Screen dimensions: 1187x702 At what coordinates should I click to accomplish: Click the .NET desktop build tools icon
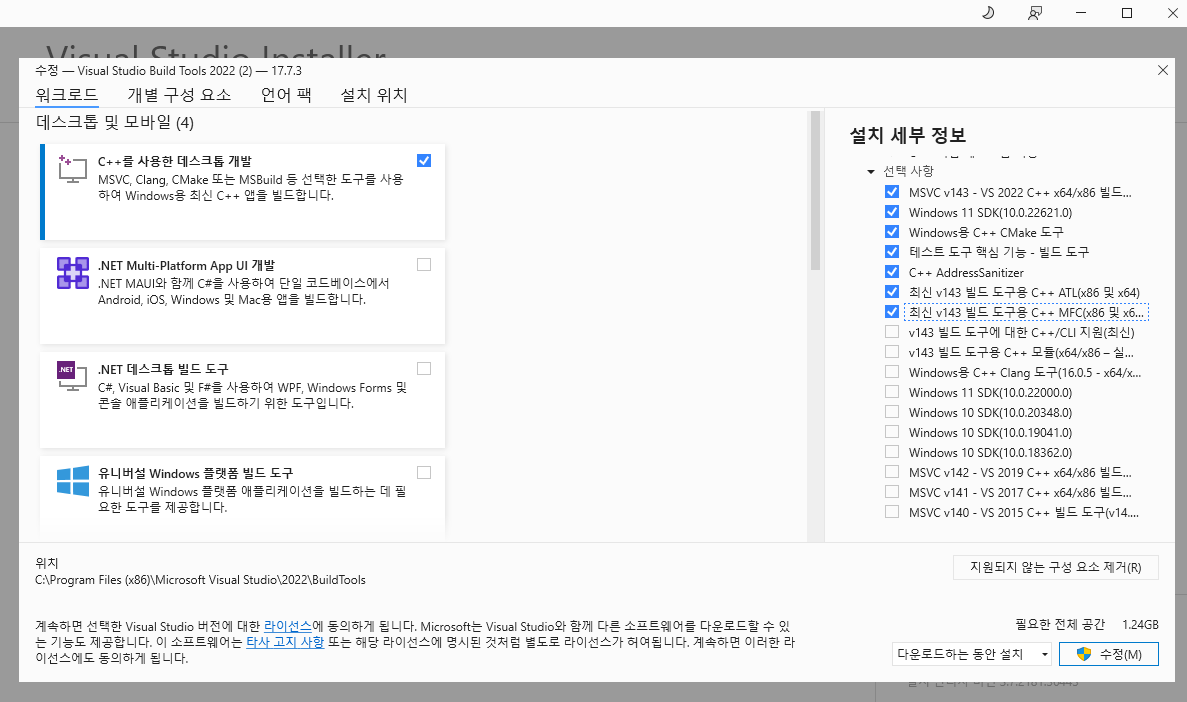[x=72, y=376]
